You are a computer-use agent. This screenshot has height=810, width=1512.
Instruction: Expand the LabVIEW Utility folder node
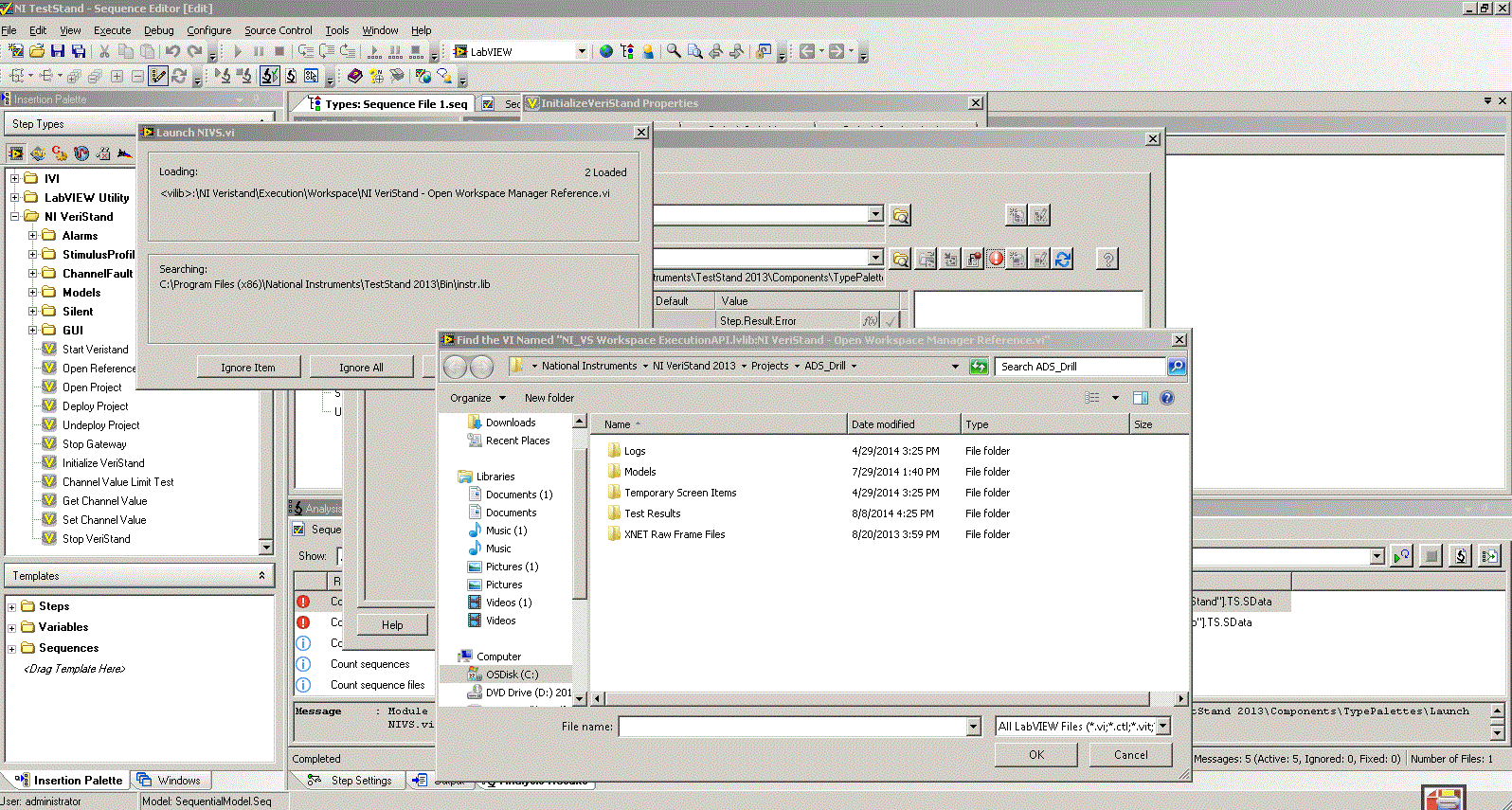[14, 197]
